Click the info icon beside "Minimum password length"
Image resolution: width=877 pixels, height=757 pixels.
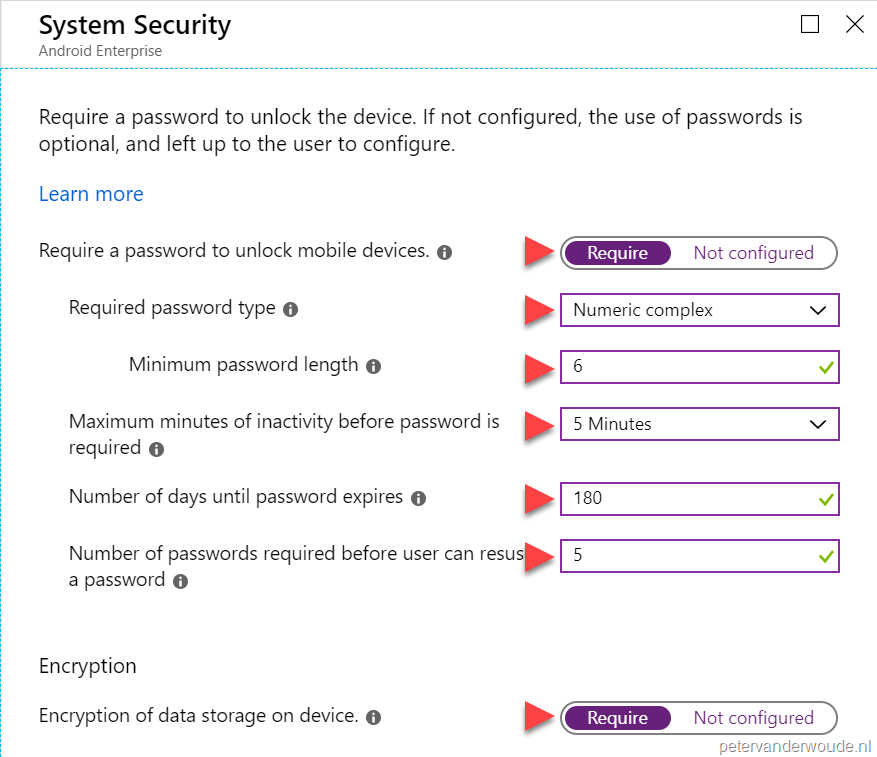[373, 367]
